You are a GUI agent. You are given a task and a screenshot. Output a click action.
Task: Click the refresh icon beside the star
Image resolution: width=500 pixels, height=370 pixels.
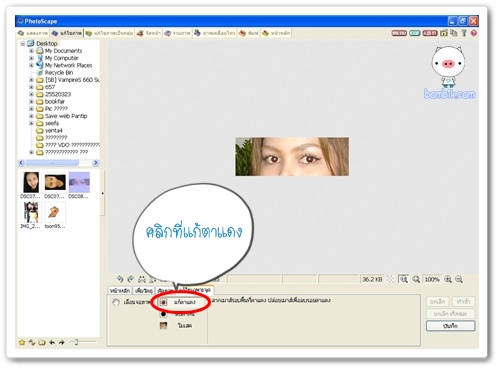32,342
